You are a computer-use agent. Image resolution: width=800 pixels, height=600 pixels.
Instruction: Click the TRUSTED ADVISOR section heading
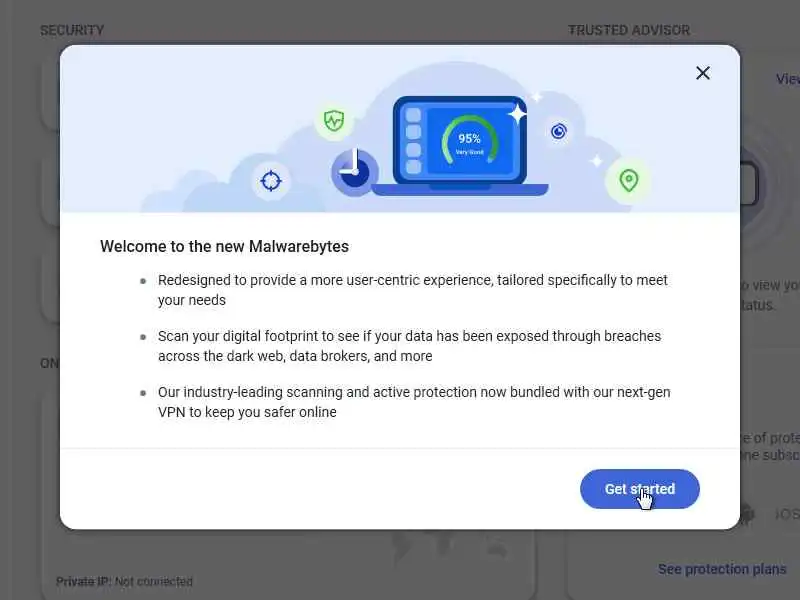(629, 30)
